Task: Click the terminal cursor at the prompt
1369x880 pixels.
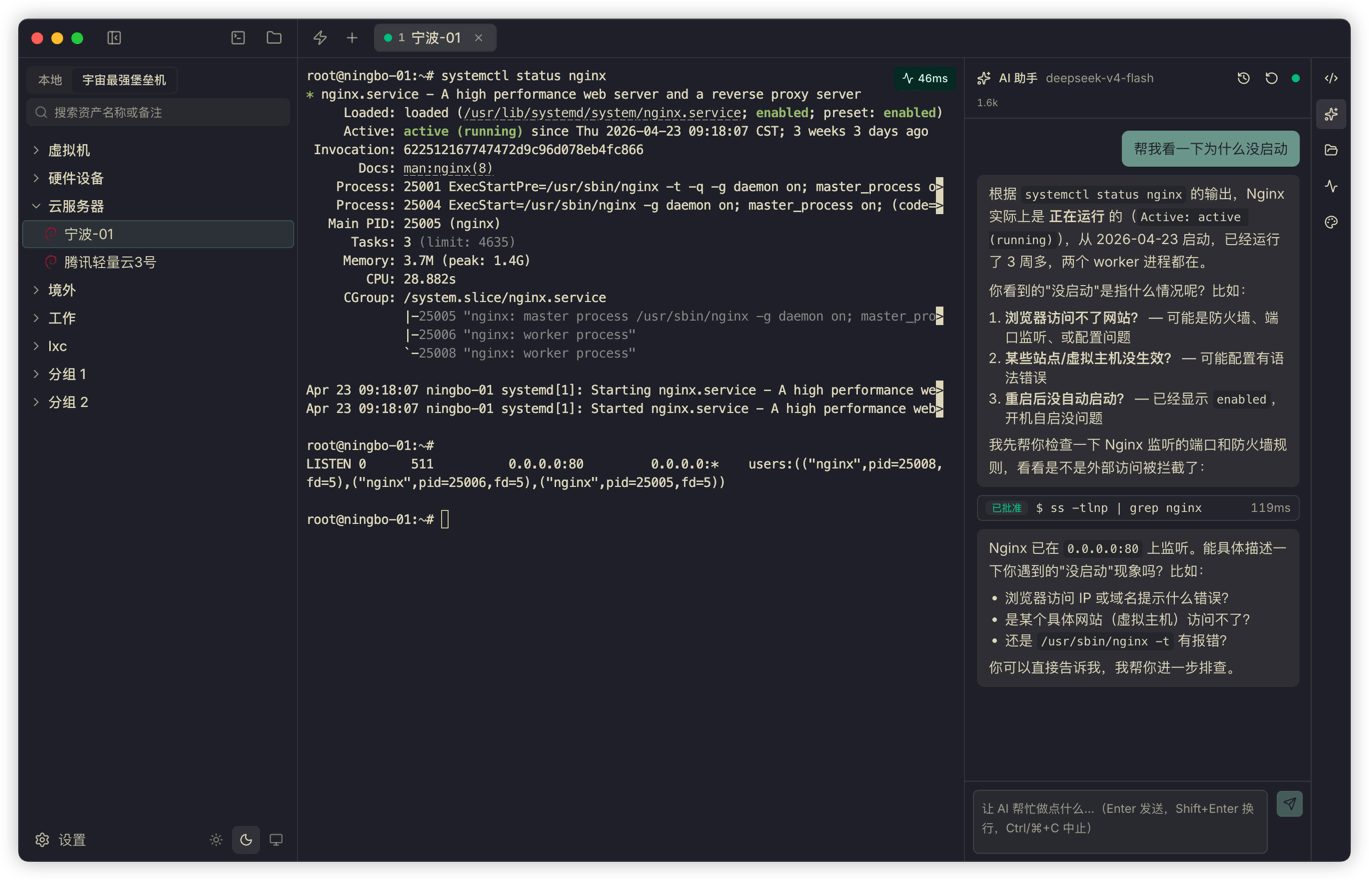Action: [445, 519]
